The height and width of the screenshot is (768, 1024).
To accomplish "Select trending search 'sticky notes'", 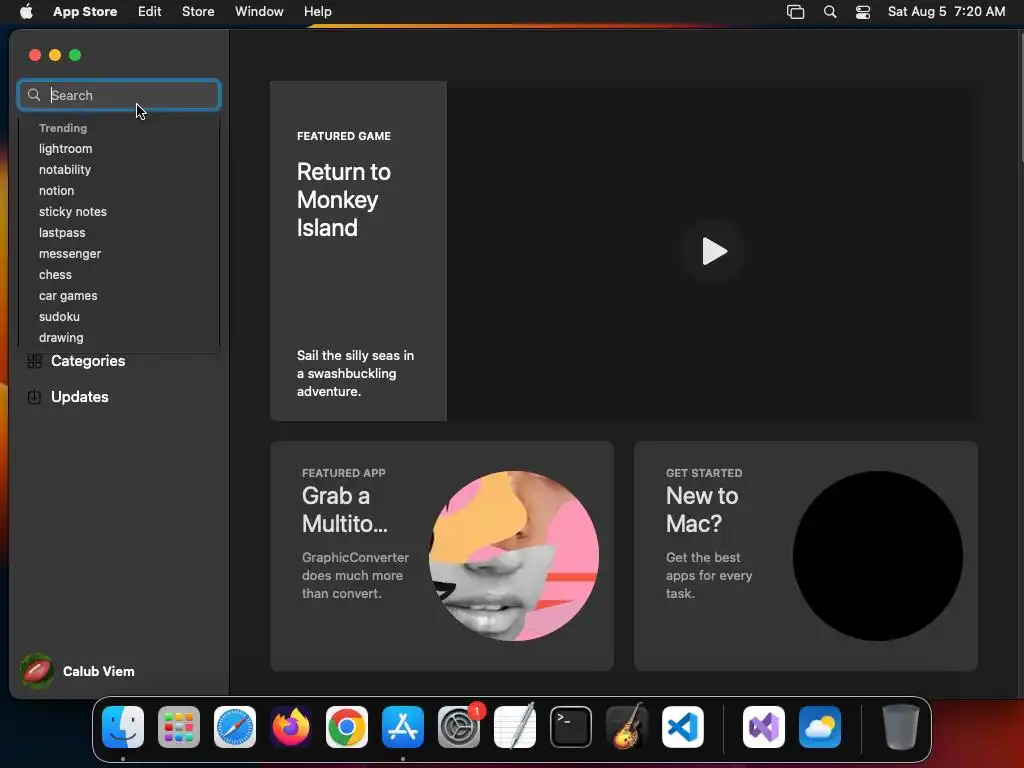I will [x=72, y=211].
